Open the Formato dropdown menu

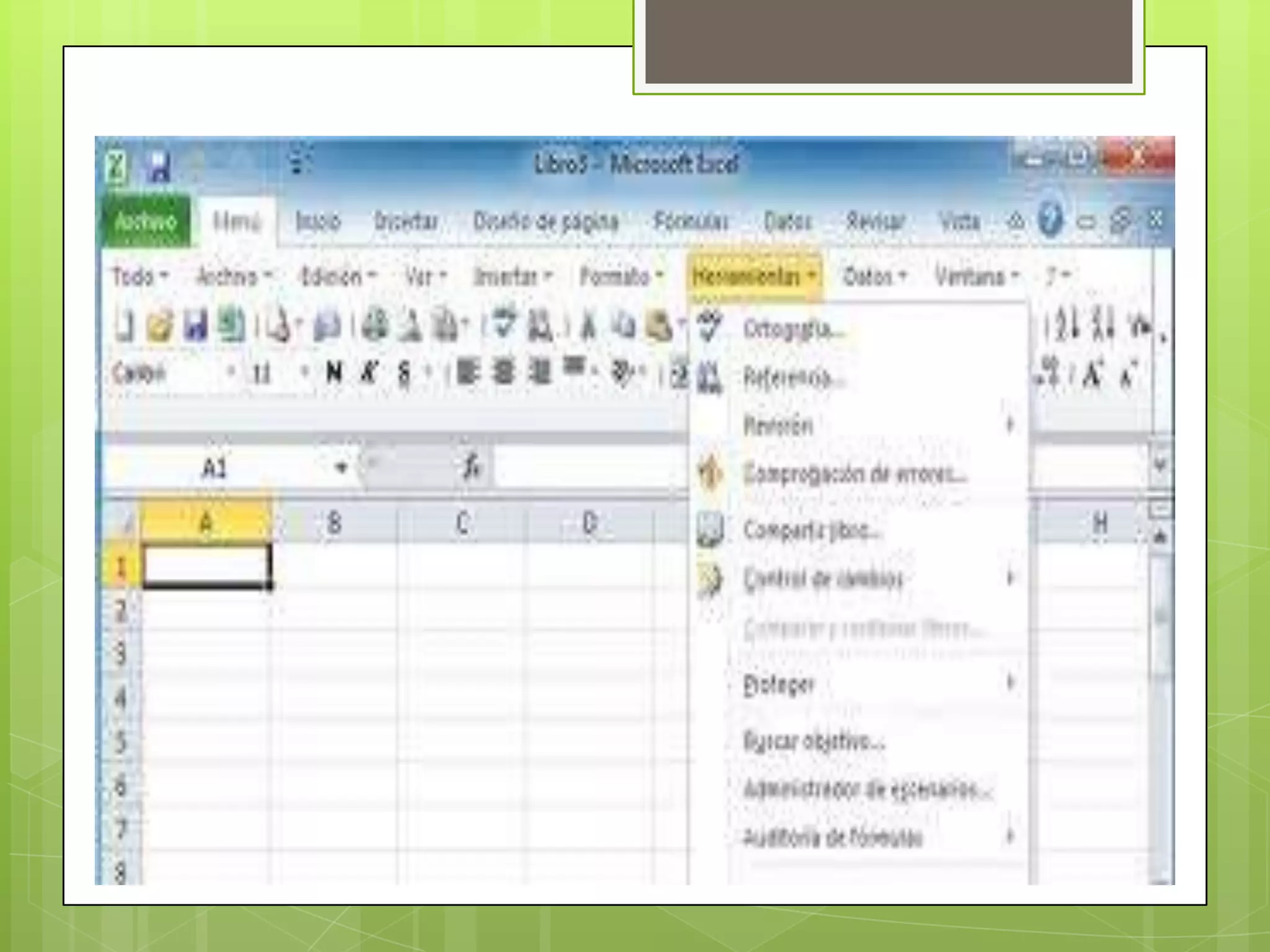[x=620, y=276]
